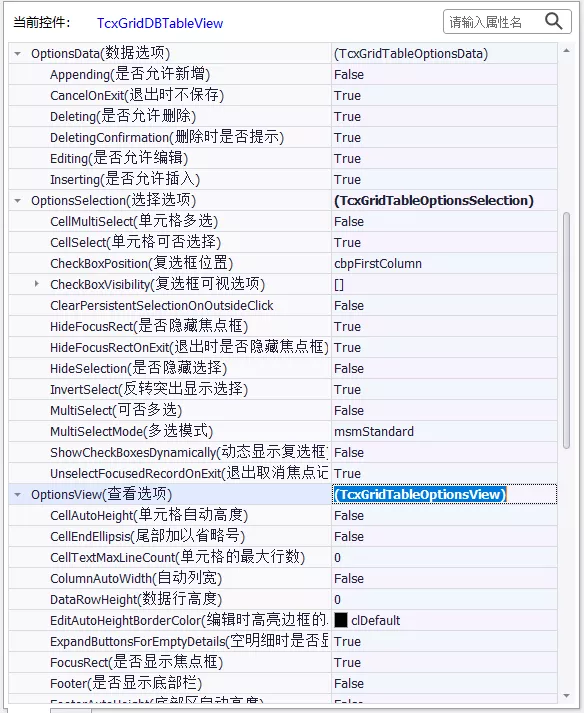584x713 pixels.
Task: Click the search magnifier icon
Action: click(554, 21)
